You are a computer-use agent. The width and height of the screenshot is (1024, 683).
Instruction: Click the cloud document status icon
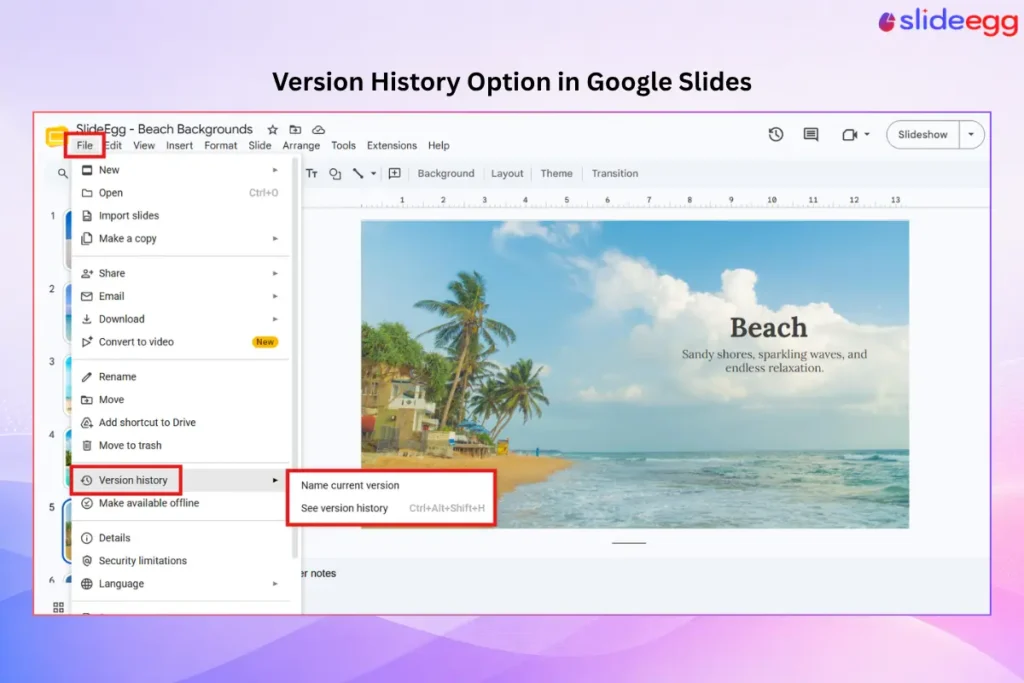click(318, 129)
